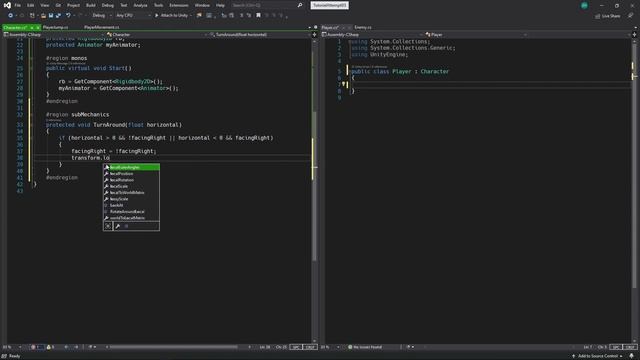Open the Test menu

point(124,5)
